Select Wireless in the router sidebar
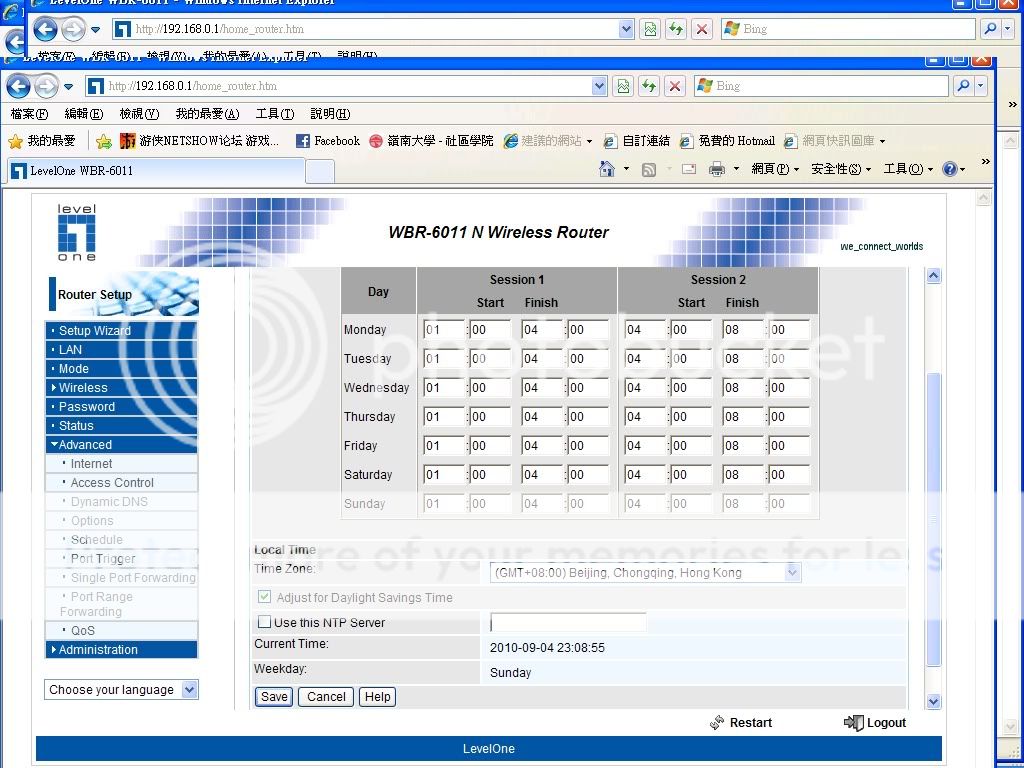 tap(83, 388)
